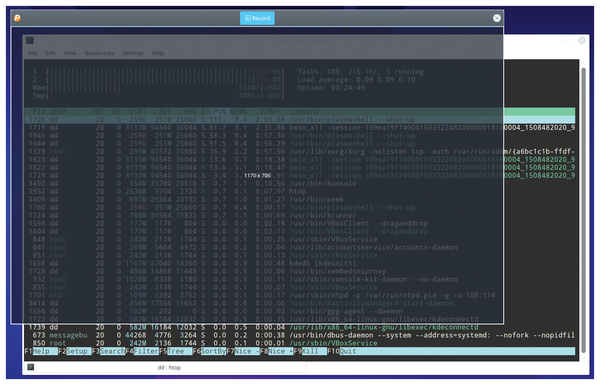Screen dimensions: 600x385
Task: Select the accounts-daemon process row
Action: 300,247
